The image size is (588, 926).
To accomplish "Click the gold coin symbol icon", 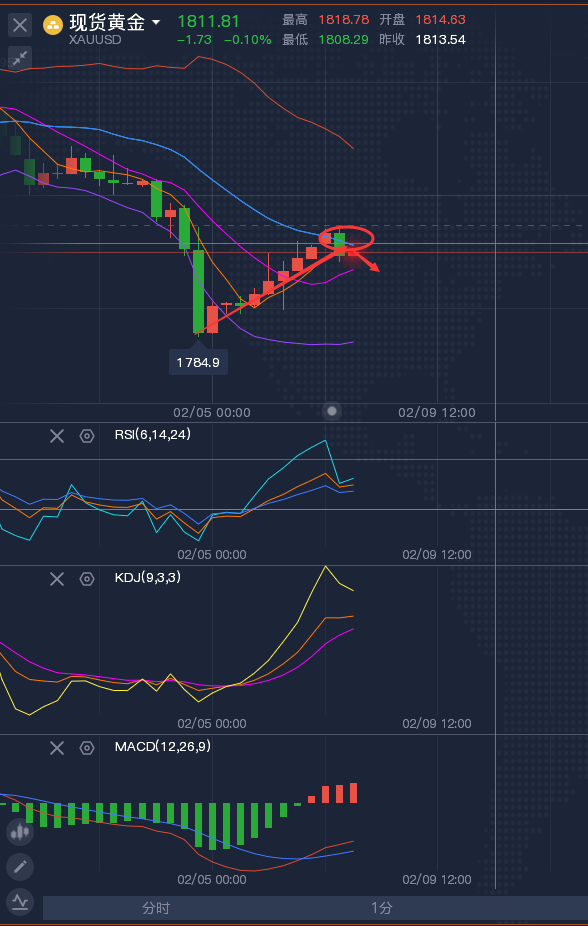I will [53, 25].
